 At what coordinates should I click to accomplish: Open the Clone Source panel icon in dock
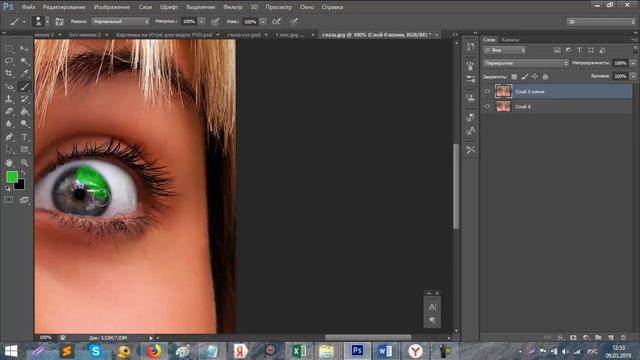470,98
